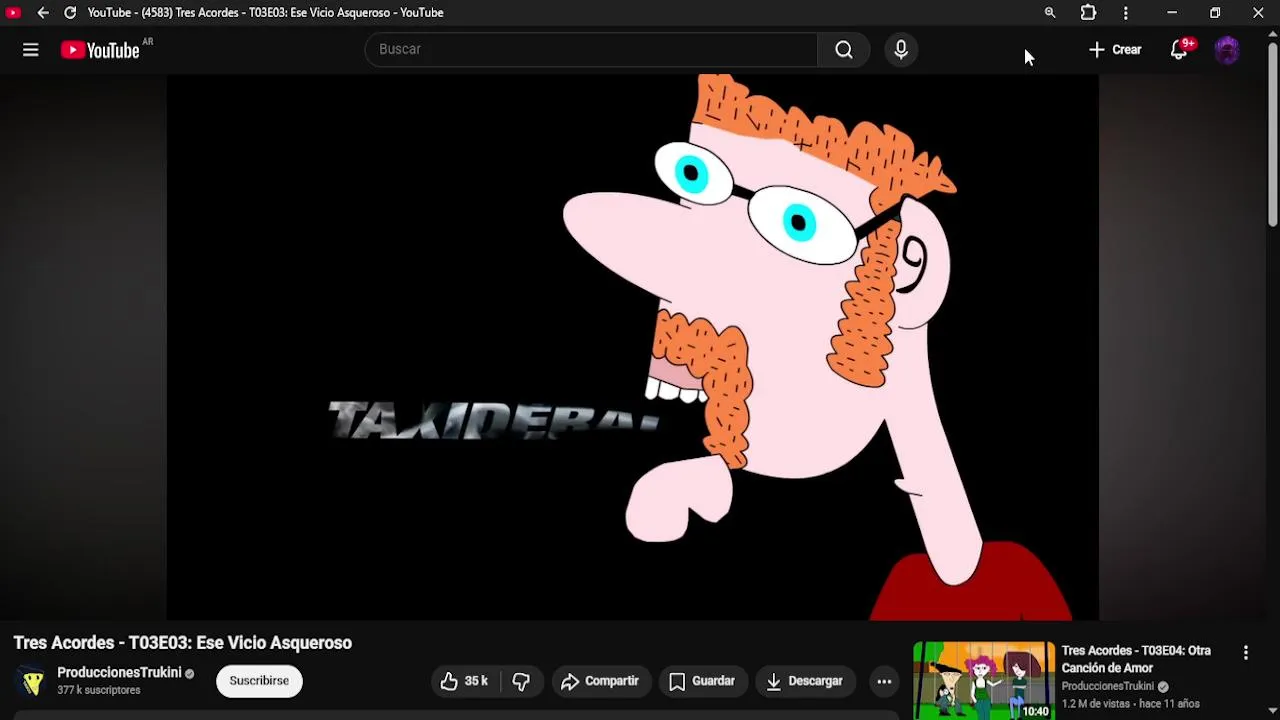Open the account avatar menu

tap(1227, 50)
